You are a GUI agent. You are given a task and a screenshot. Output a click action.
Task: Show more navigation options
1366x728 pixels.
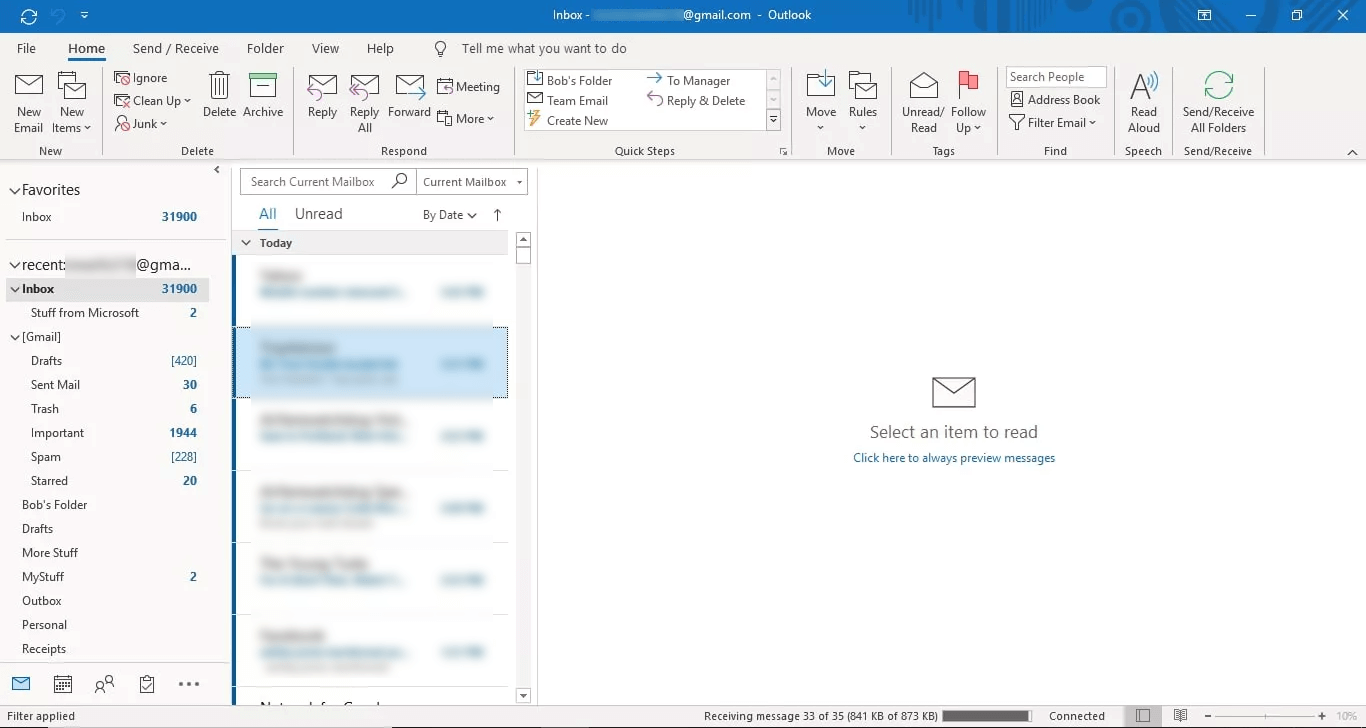(x=189, y=684)
